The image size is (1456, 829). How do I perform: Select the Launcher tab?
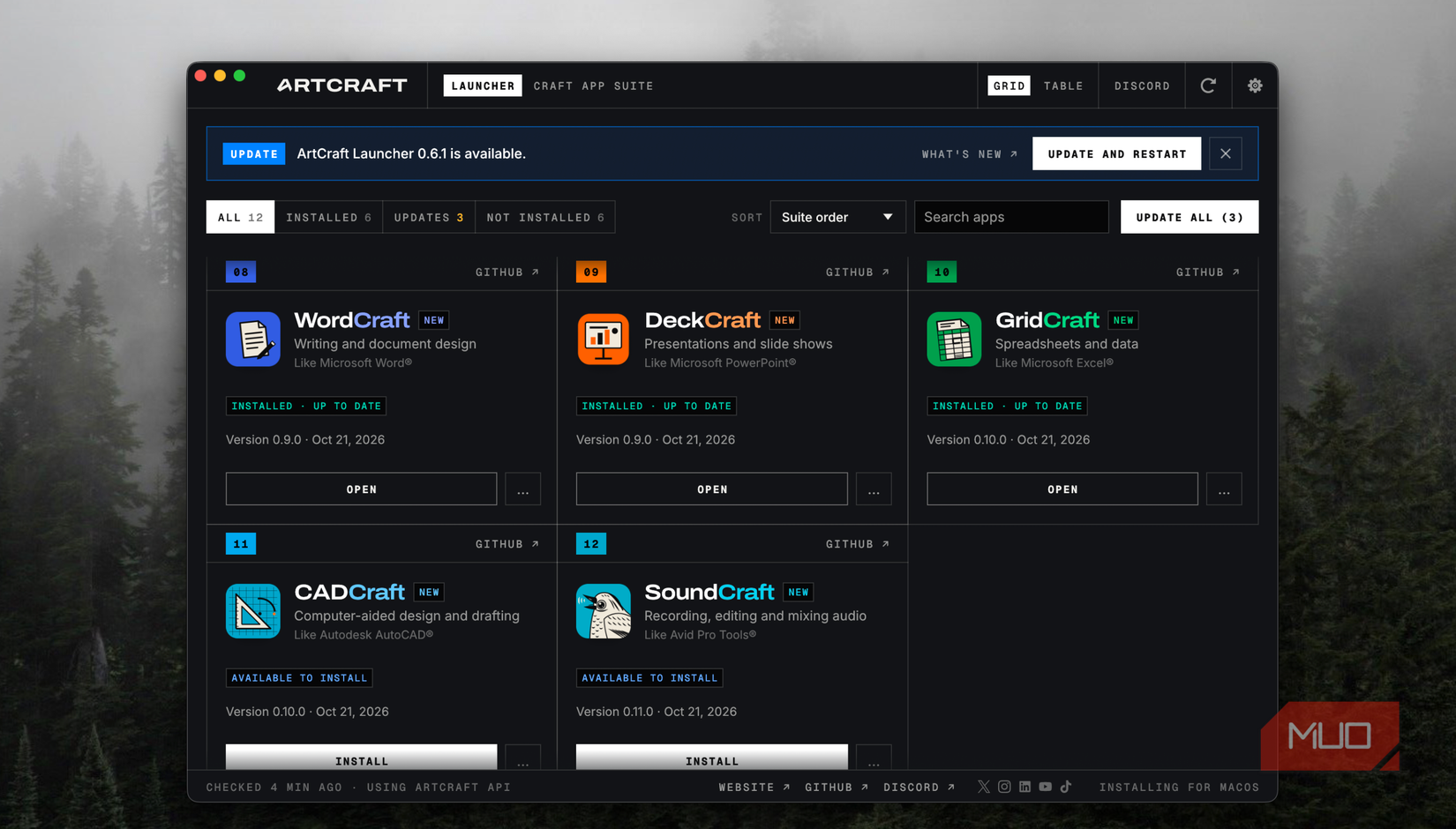point(483,86)
